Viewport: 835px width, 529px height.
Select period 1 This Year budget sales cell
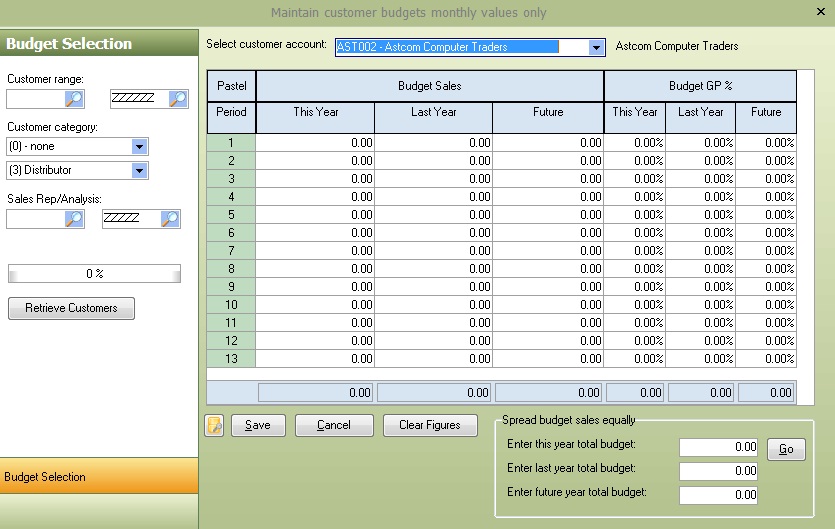click(315, 143)
